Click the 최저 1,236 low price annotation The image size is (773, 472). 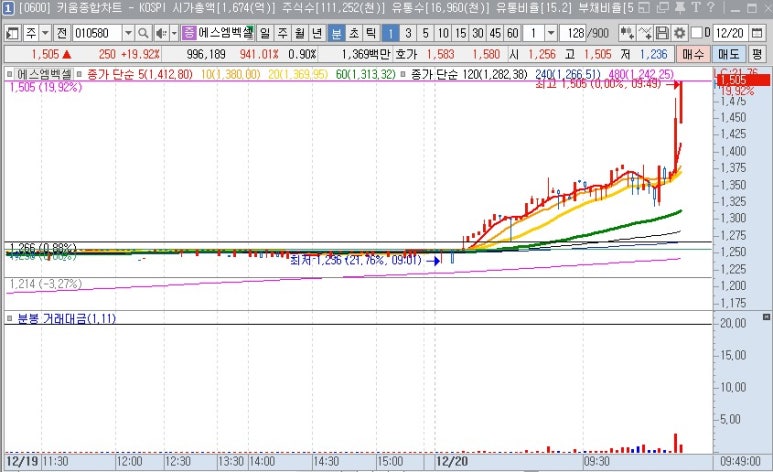click(356, 260)
